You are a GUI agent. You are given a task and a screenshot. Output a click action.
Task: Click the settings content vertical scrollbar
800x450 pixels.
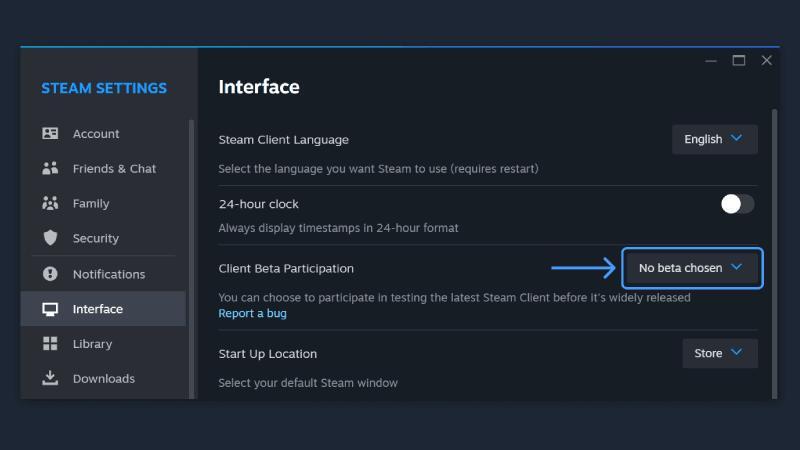(774, 254)
